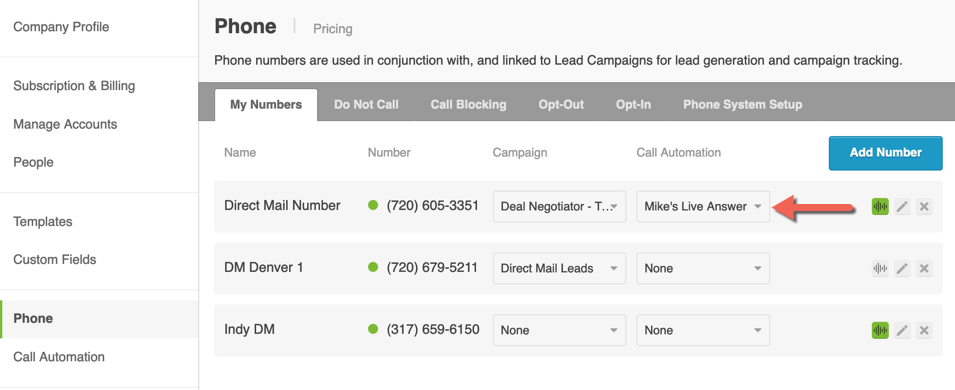The width and height of the screenshot is (955, 390).
Task: Click the Add Number button
Action: coord(886,153)
